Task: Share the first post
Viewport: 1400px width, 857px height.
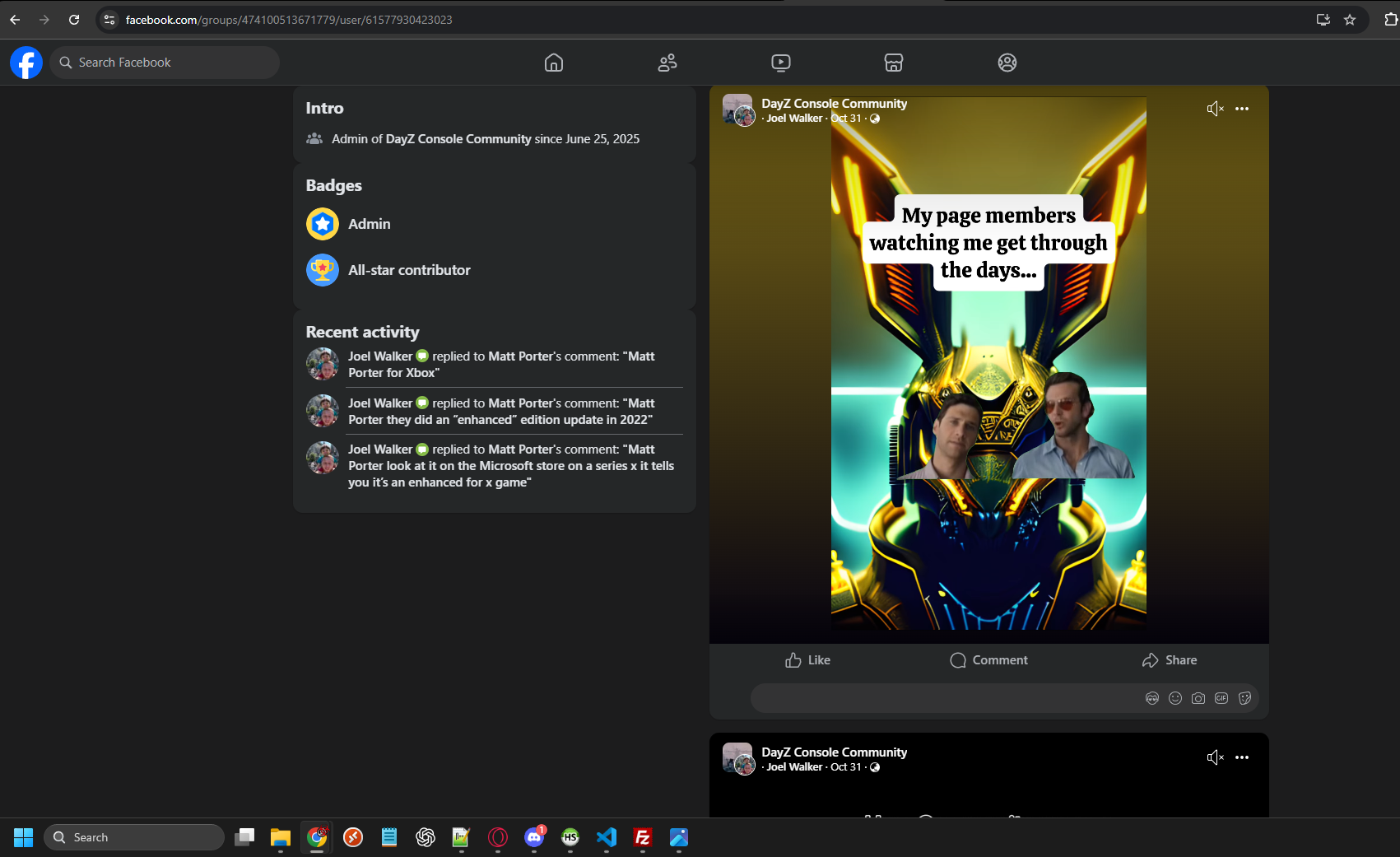Action: coord(1170,660)
